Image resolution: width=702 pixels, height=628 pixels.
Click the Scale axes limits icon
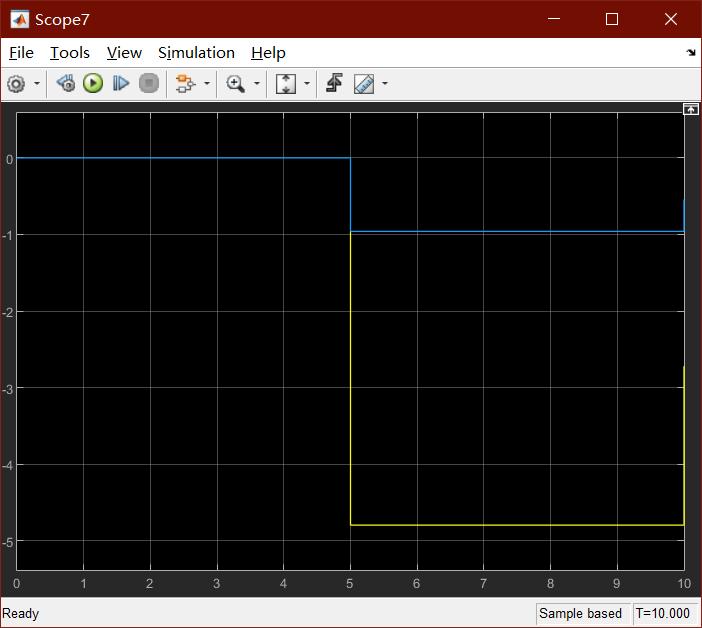click(x=286, y=84)
